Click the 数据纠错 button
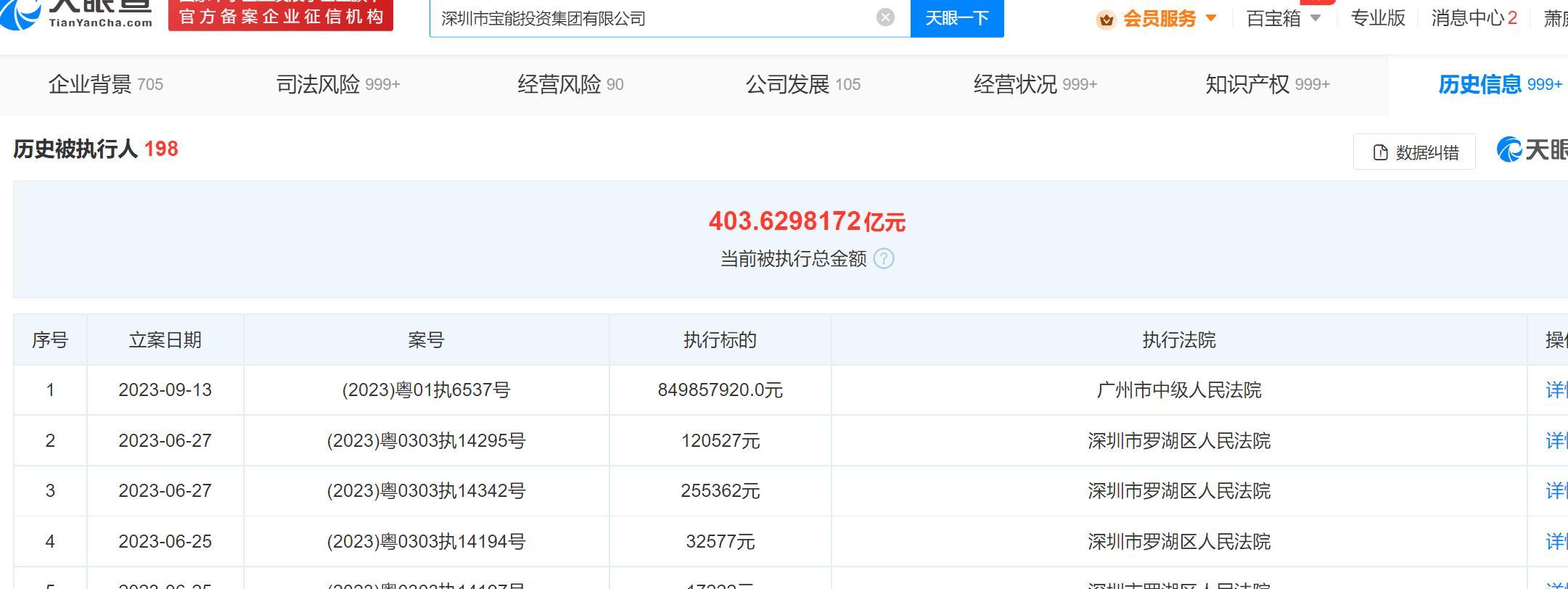The height and width of the screenshot is (589, 1568). [1414, 152]
